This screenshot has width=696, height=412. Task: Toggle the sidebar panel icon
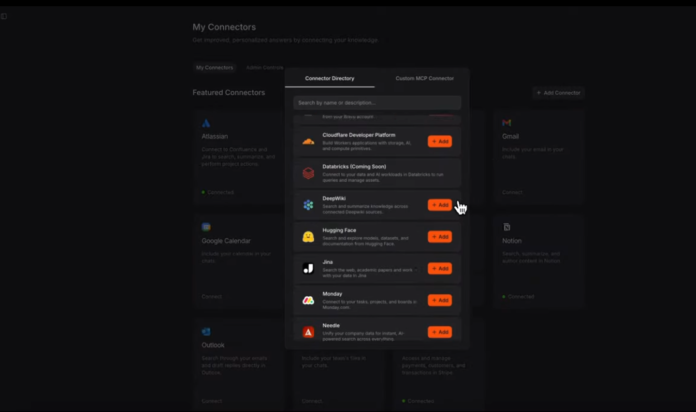point(4,16)
